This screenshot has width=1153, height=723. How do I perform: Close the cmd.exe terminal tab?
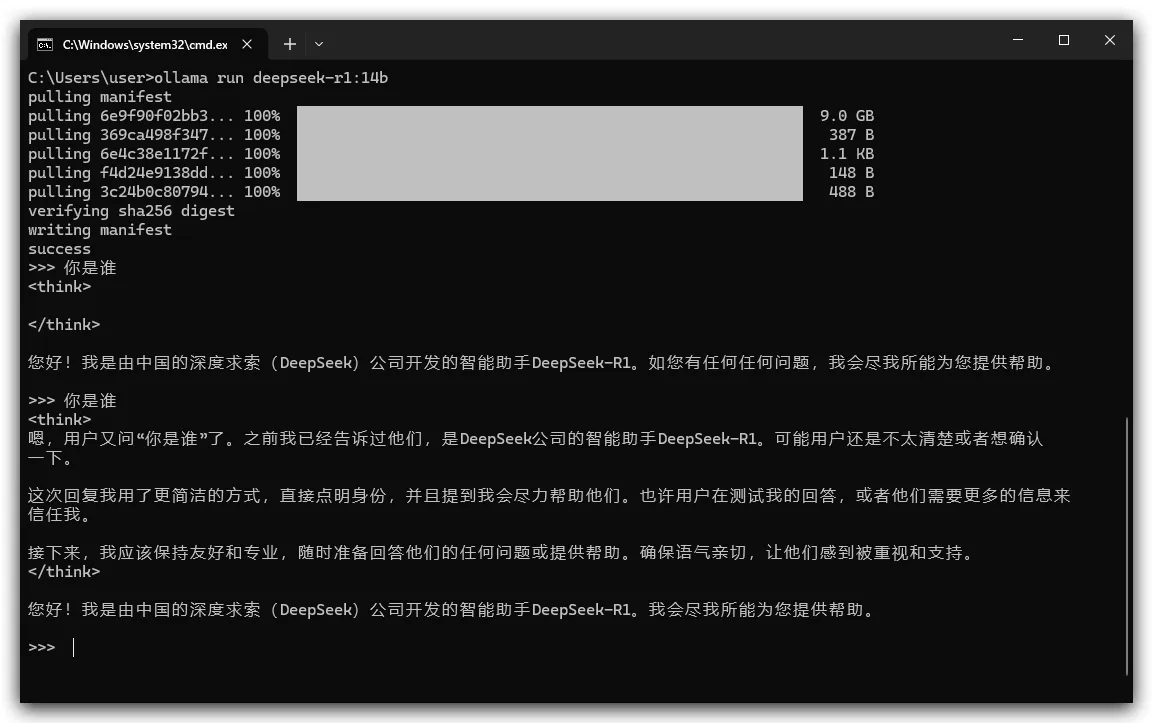click(248, 44)
